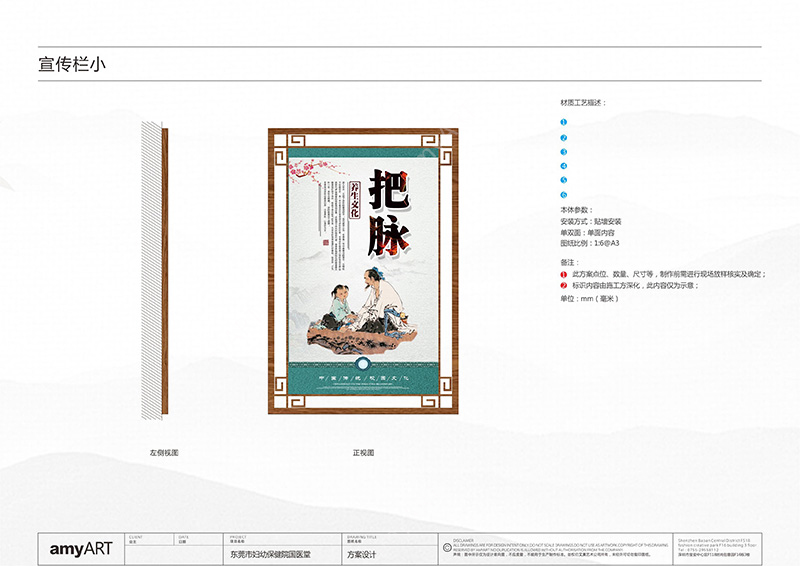Select blue numbered bullet 5
The image size is (800, 566).
[564, 180]
